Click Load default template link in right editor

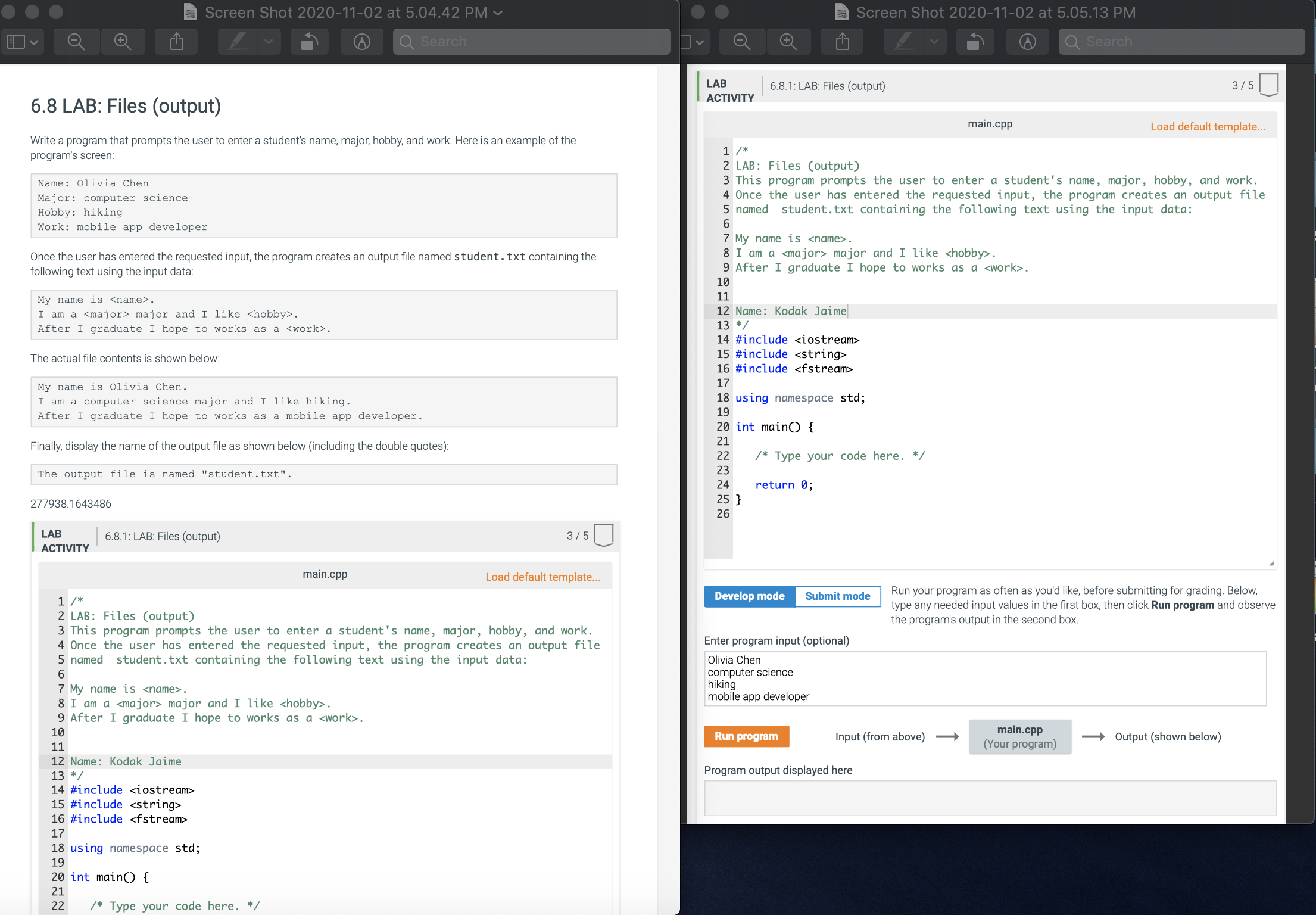tap(1208, 126)
